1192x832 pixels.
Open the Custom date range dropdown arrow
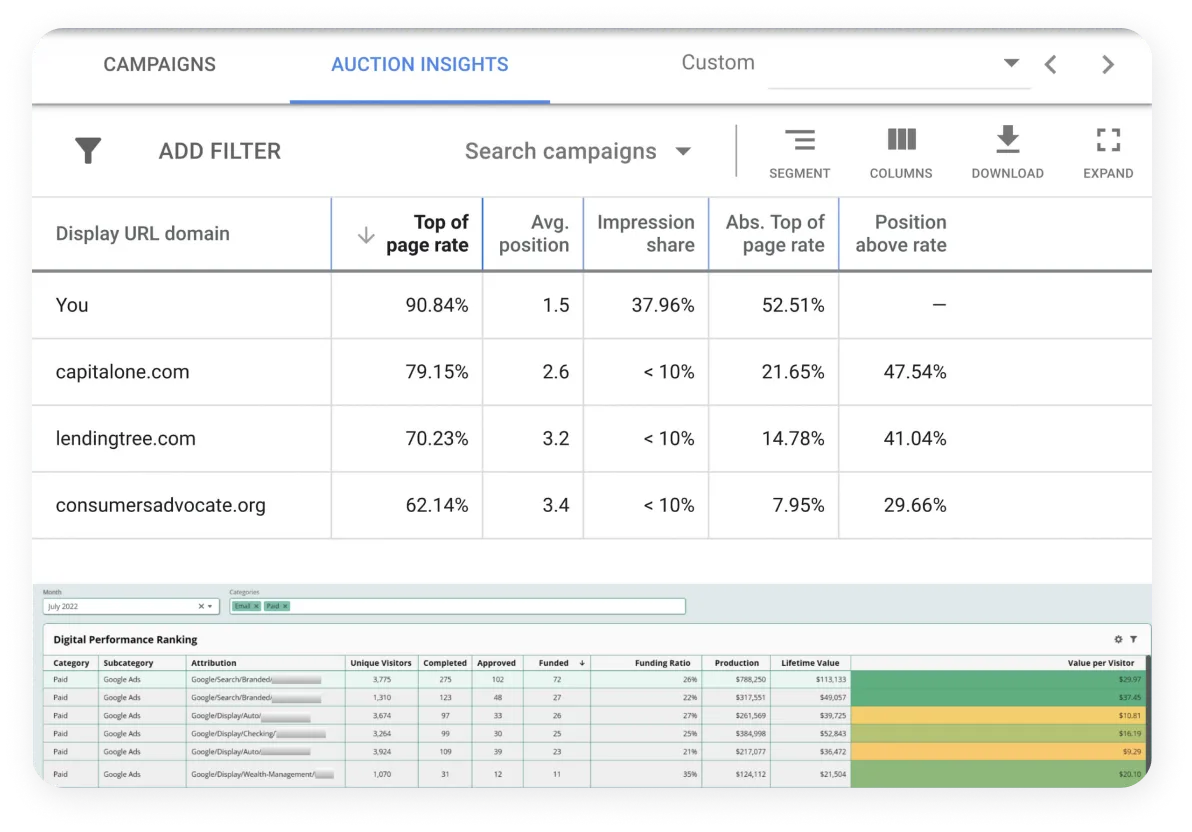(1011, 63)
